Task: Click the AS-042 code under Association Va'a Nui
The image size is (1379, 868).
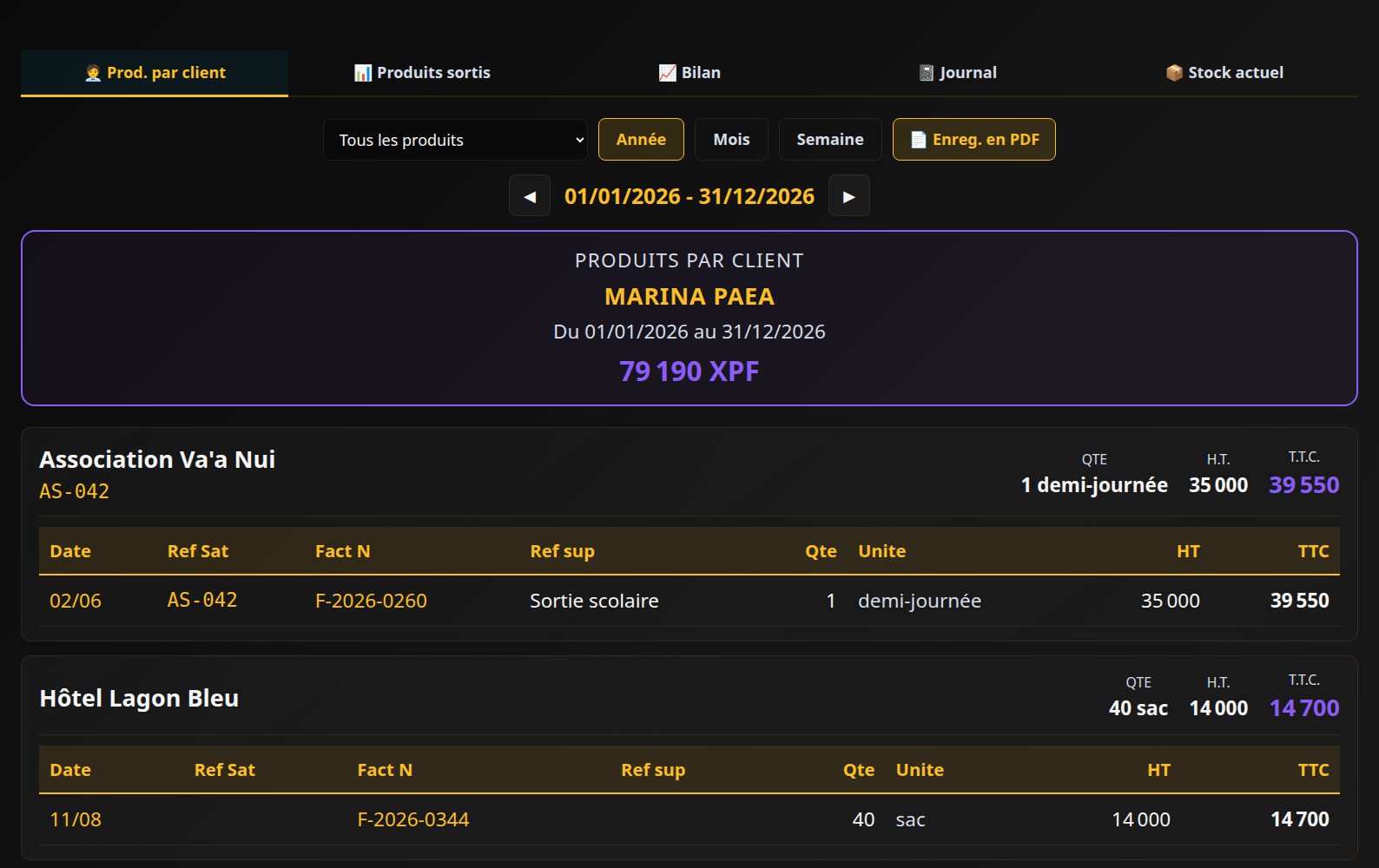Action: tap(75, 491)
